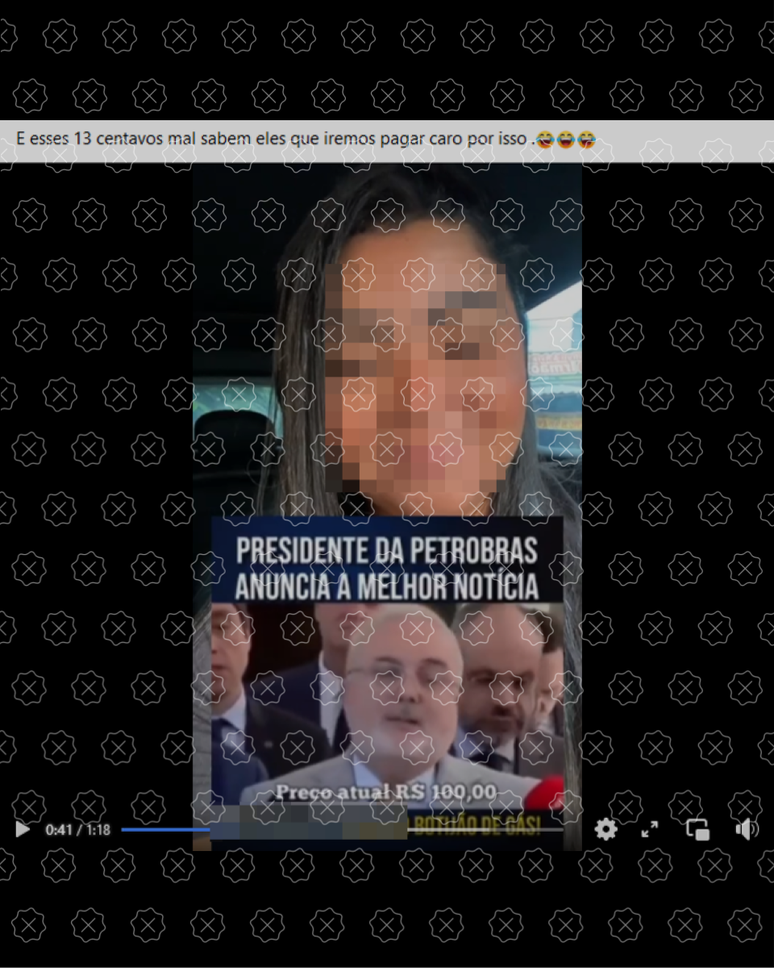Enable picture-in-picture mode
Screen dimensions: 774x968
click(698, 829)
